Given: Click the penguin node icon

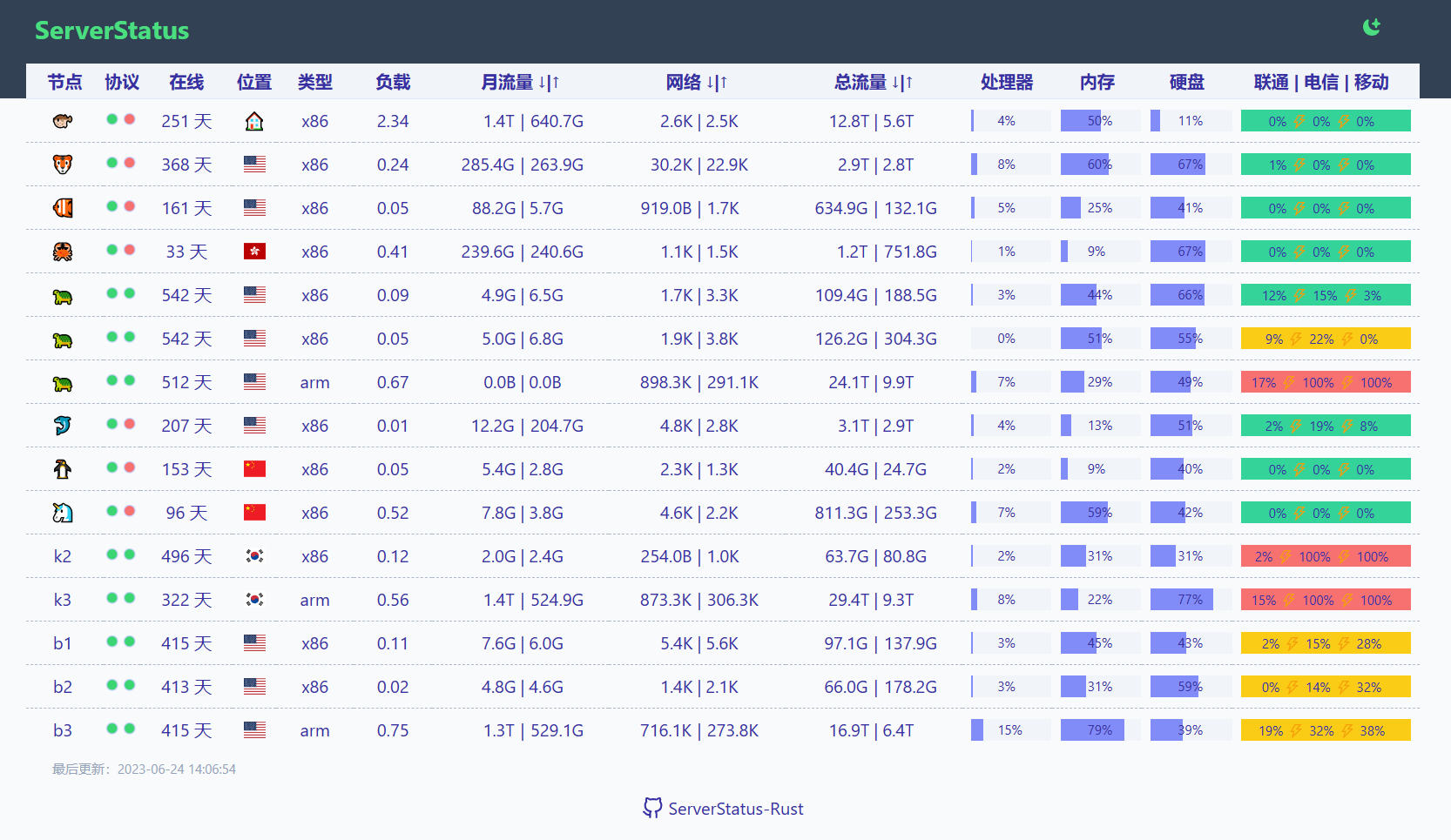Looking at the screenshot, I should 63,469.
